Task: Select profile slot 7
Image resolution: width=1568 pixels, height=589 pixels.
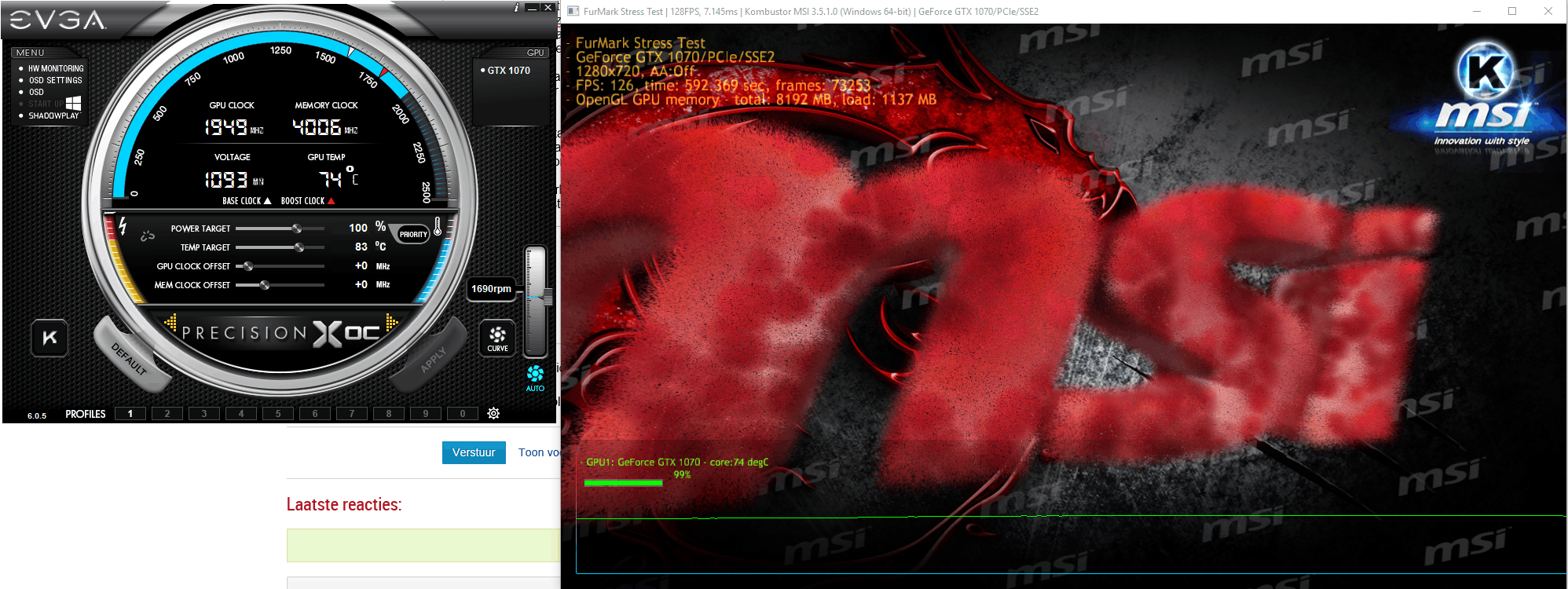Action: point(352,414)
